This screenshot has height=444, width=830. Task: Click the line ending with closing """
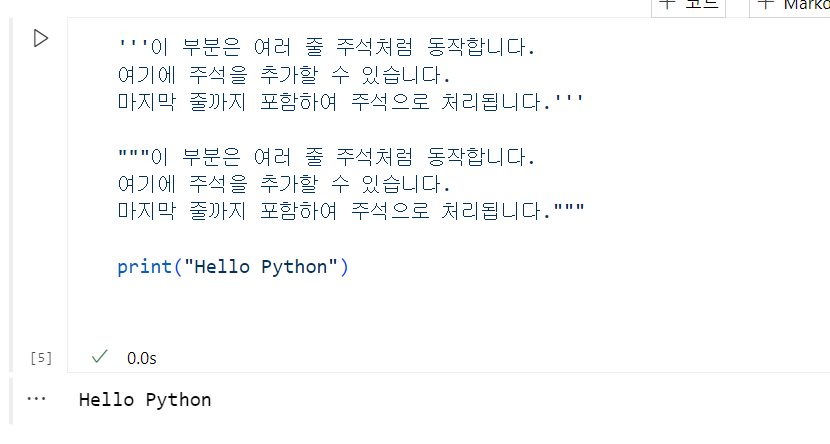tap(351, 211)
